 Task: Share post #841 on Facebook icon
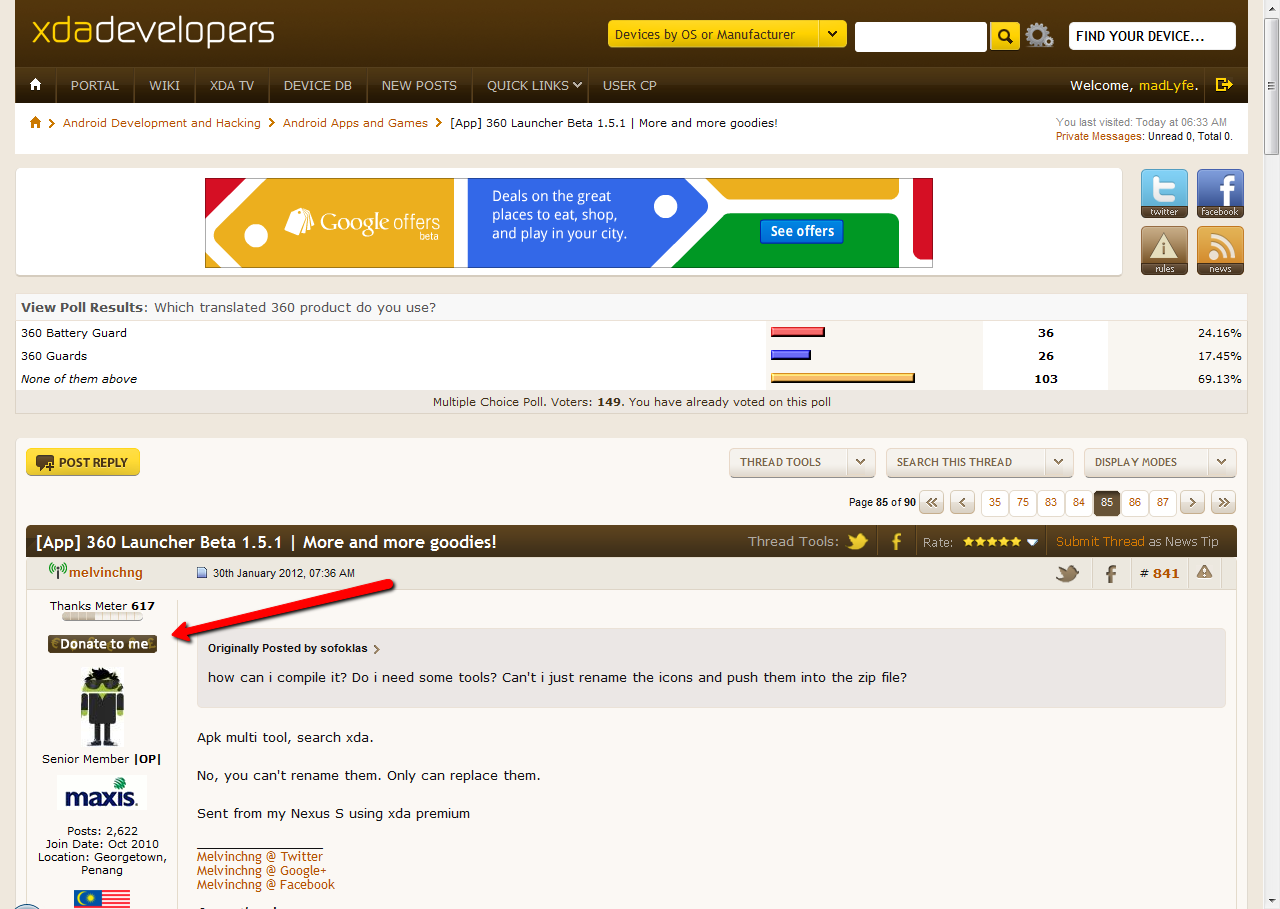[1111, 574]
